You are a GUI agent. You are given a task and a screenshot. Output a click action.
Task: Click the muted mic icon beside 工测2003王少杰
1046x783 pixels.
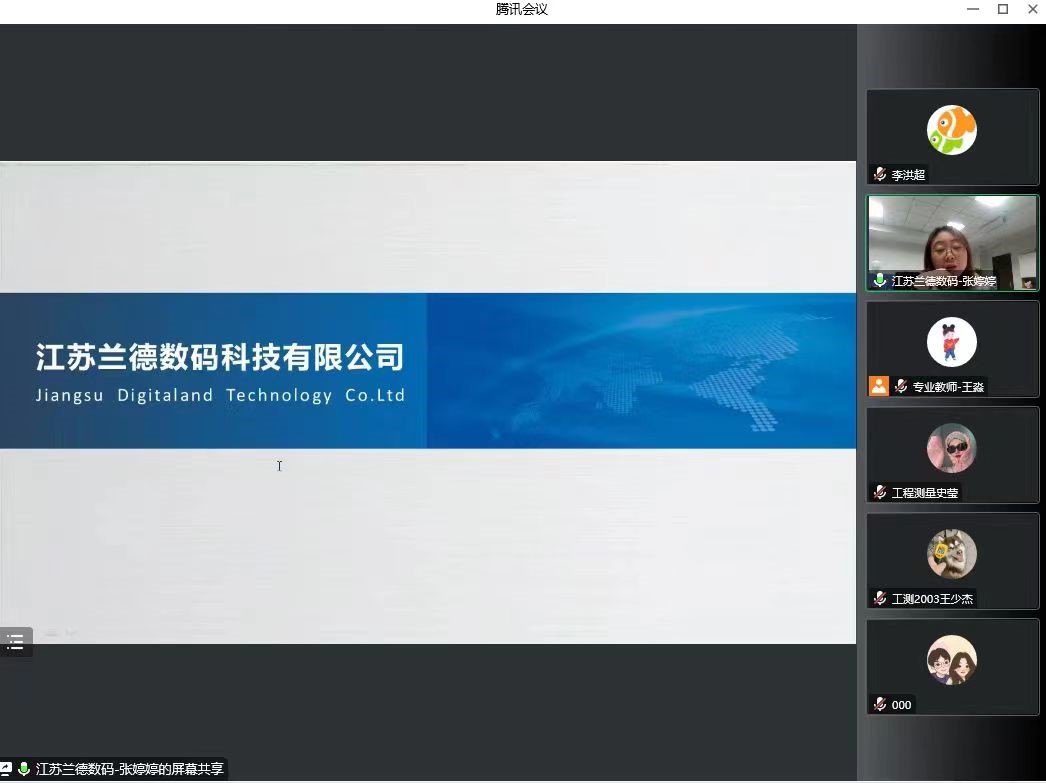click(x=879, y=598)
